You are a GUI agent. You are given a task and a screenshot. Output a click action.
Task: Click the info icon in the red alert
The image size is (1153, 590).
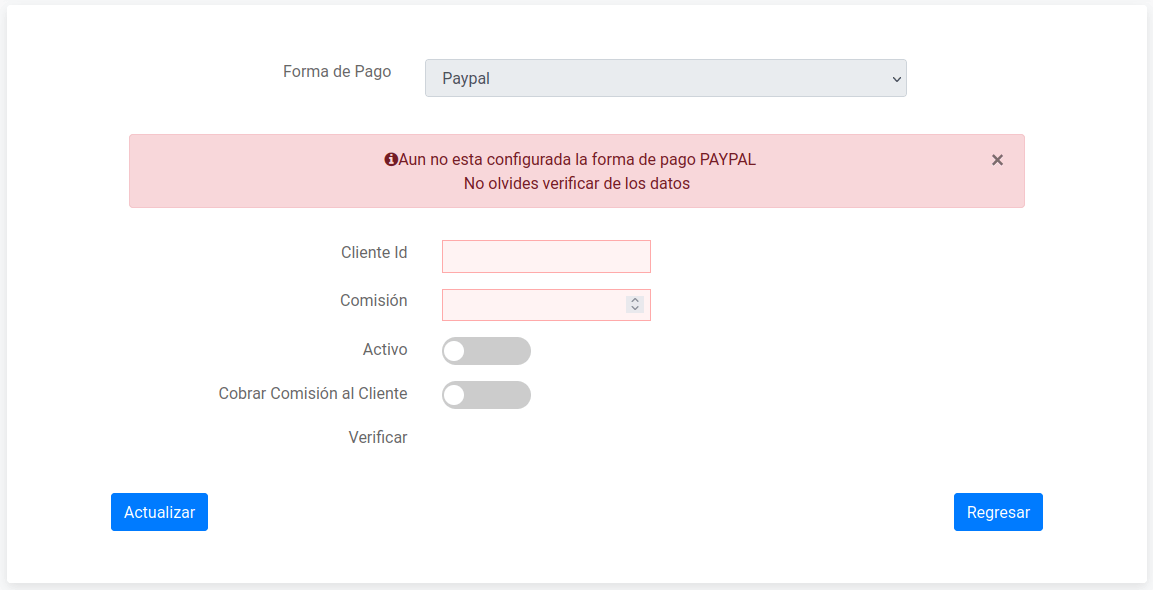coord(391,159)
